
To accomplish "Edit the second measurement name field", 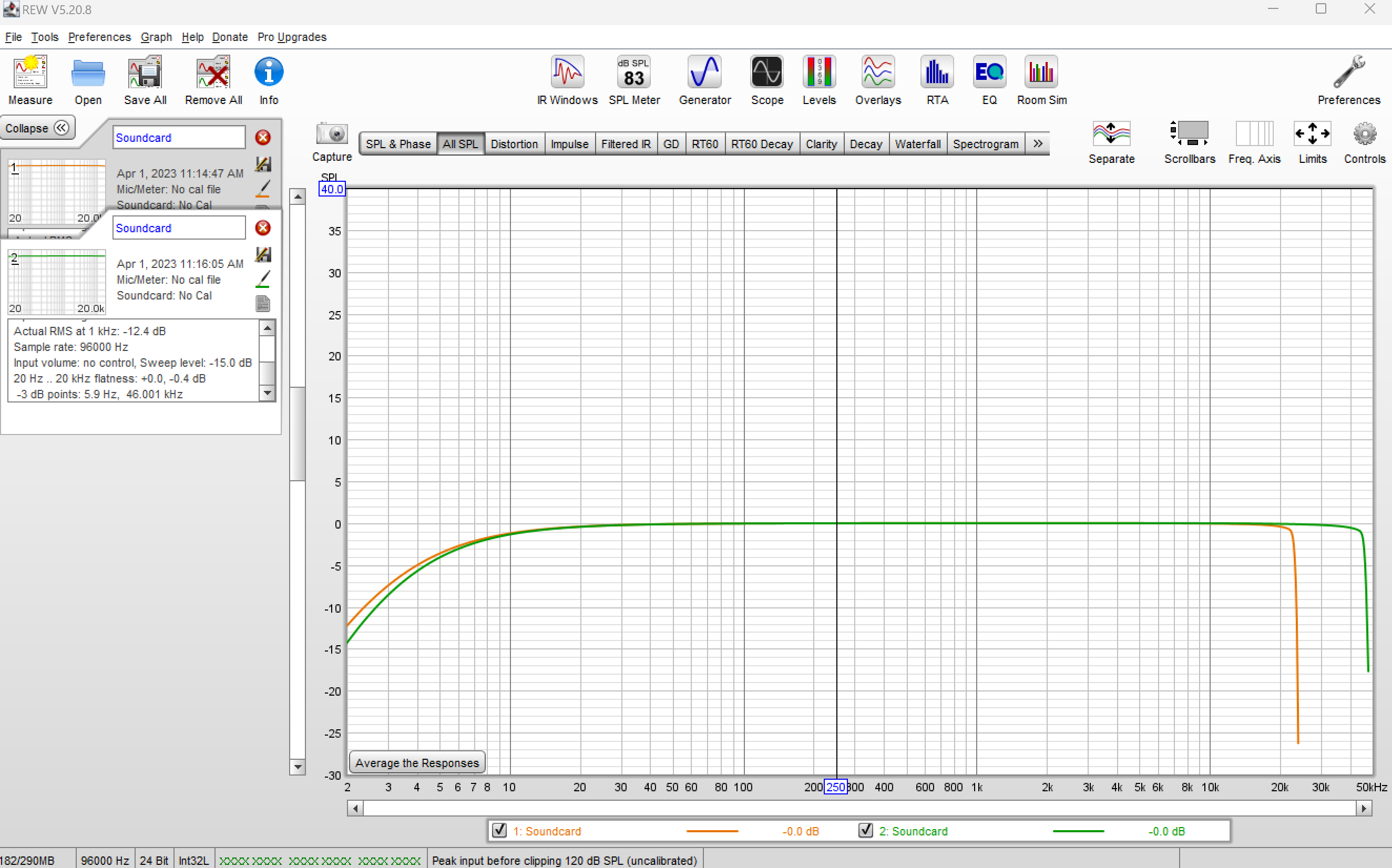I will pyautogui.click(x=179, y=228).
